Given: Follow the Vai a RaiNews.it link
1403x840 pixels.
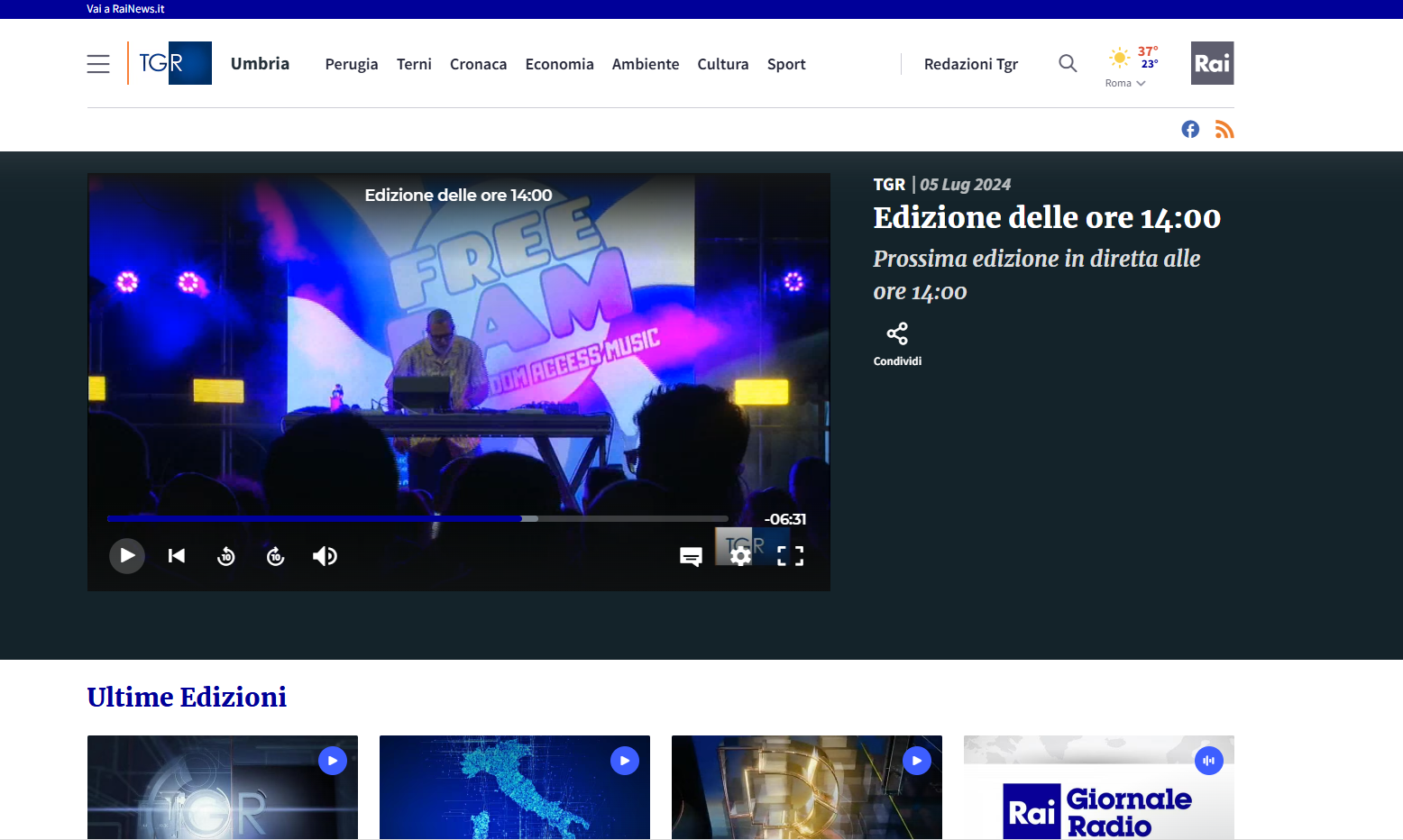Looking at the screenshot, I should click(125, 9).
